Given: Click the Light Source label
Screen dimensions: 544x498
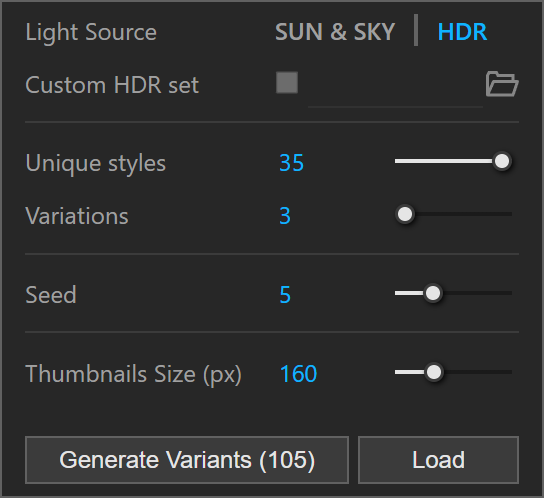Looking at the screenshot, I should 91,32.
